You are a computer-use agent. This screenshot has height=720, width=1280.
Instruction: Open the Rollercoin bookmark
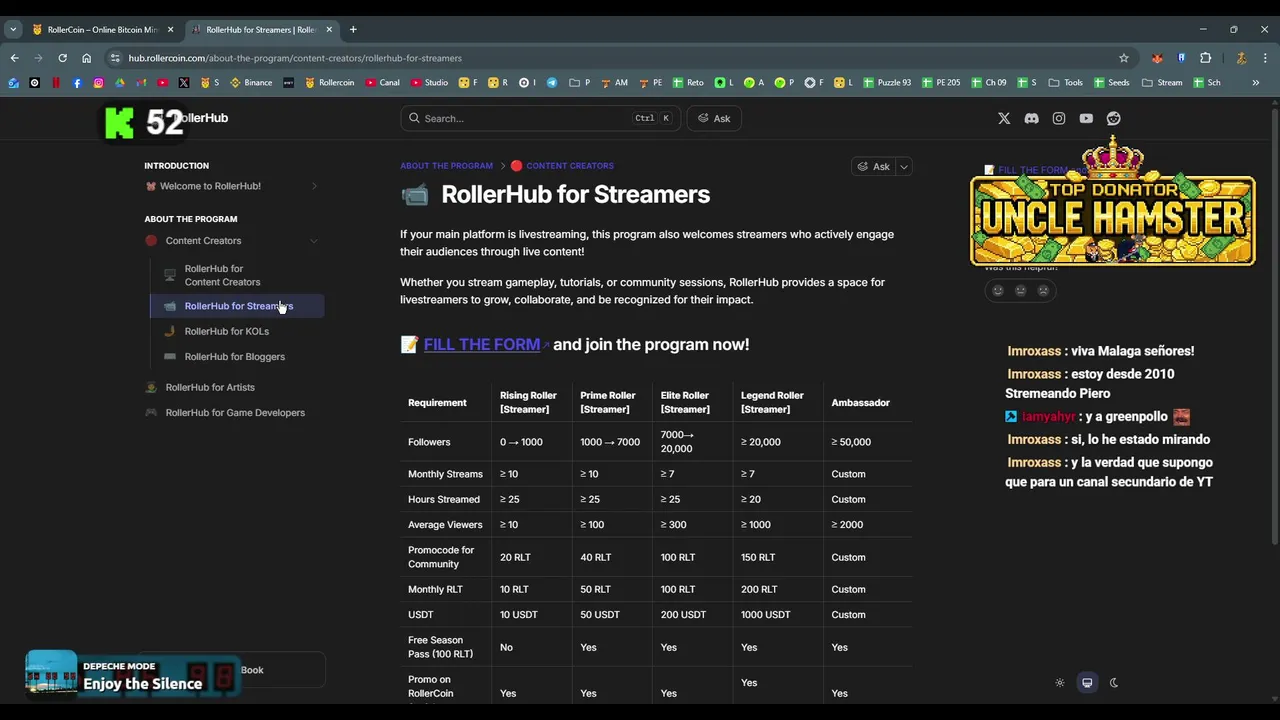coord(329,83)
